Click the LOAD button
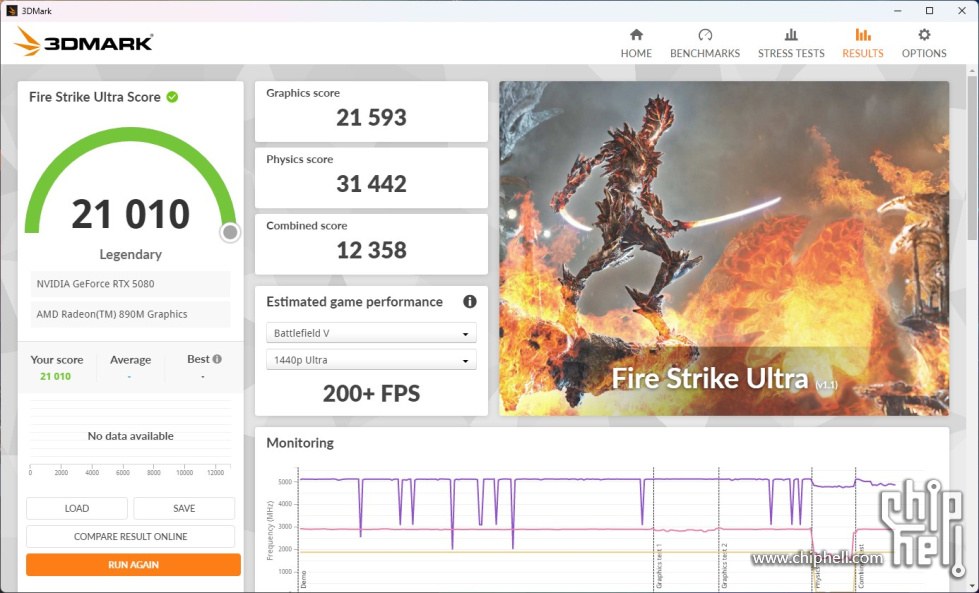979x593 pixels. [77, 508]
